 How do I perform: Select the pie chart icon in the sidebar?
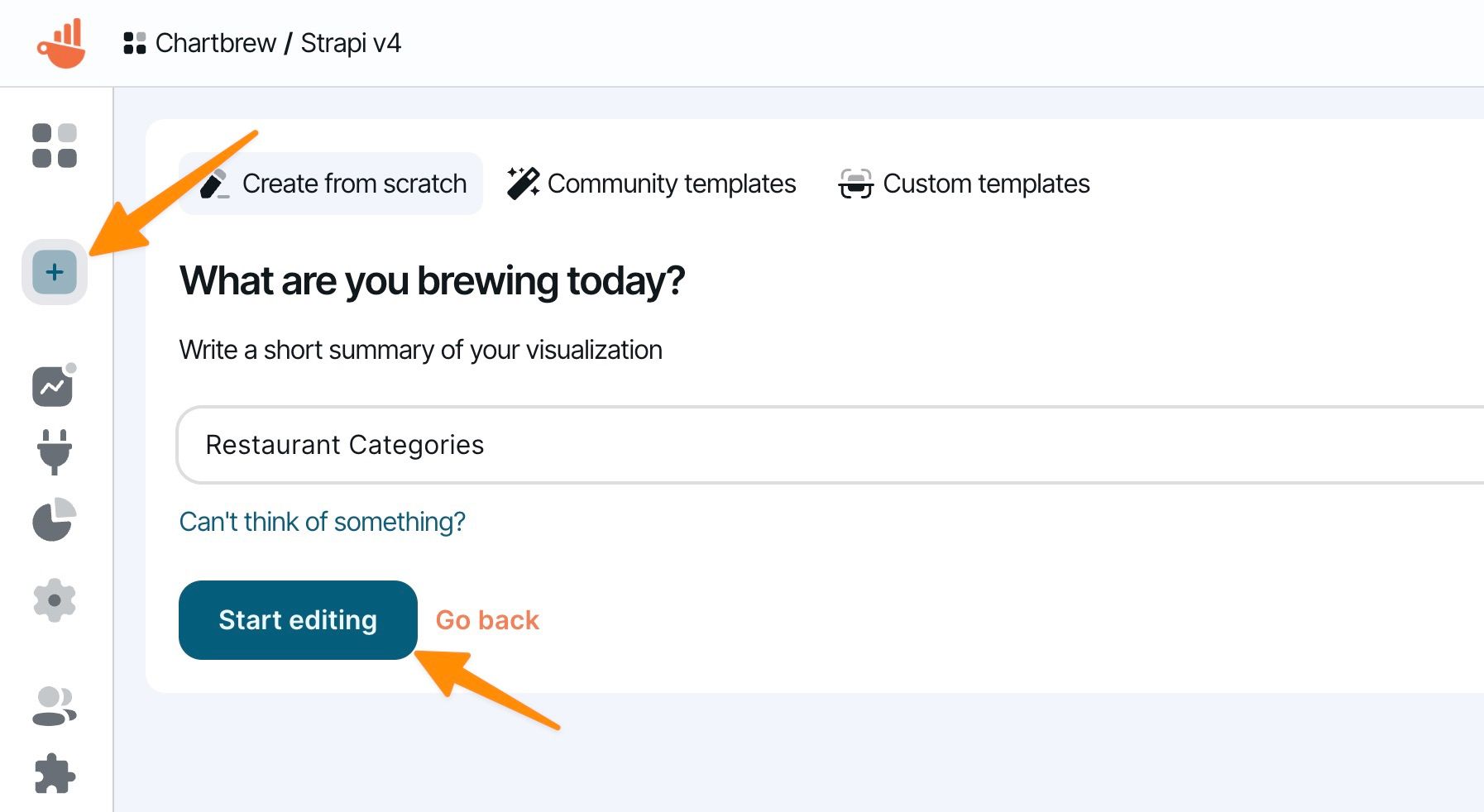pos(55,520)
